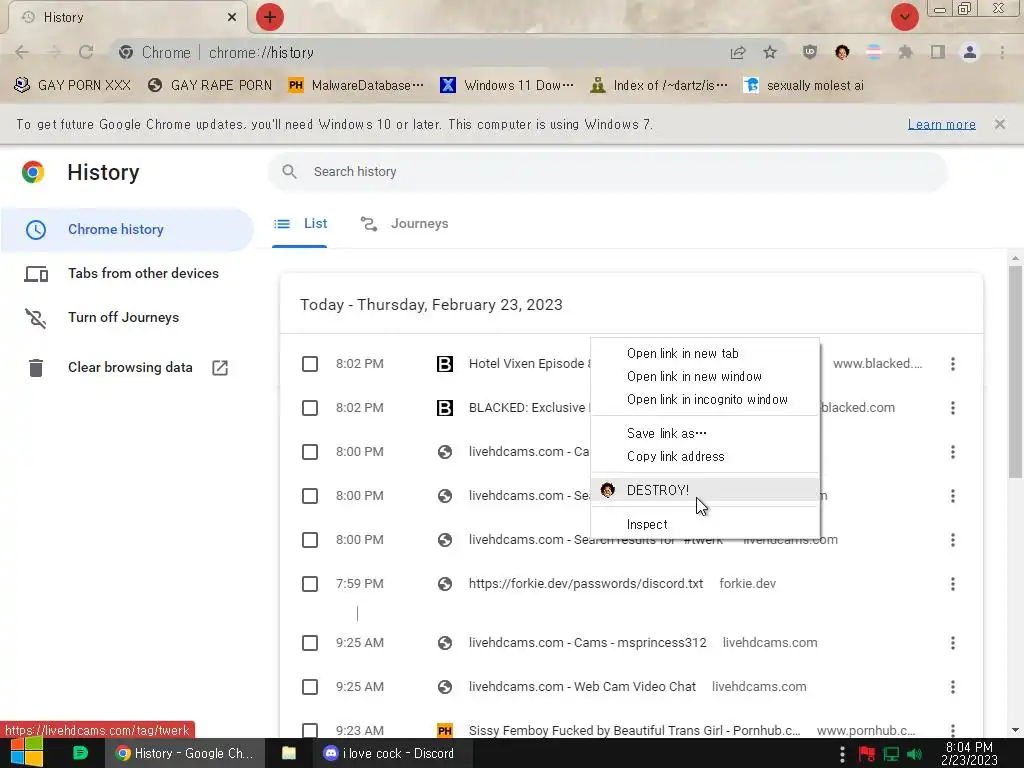Toggle Turn off Journeys in the sidebar
The width and height of the screenshot is (1024, 768).
[x=123, y=317]
